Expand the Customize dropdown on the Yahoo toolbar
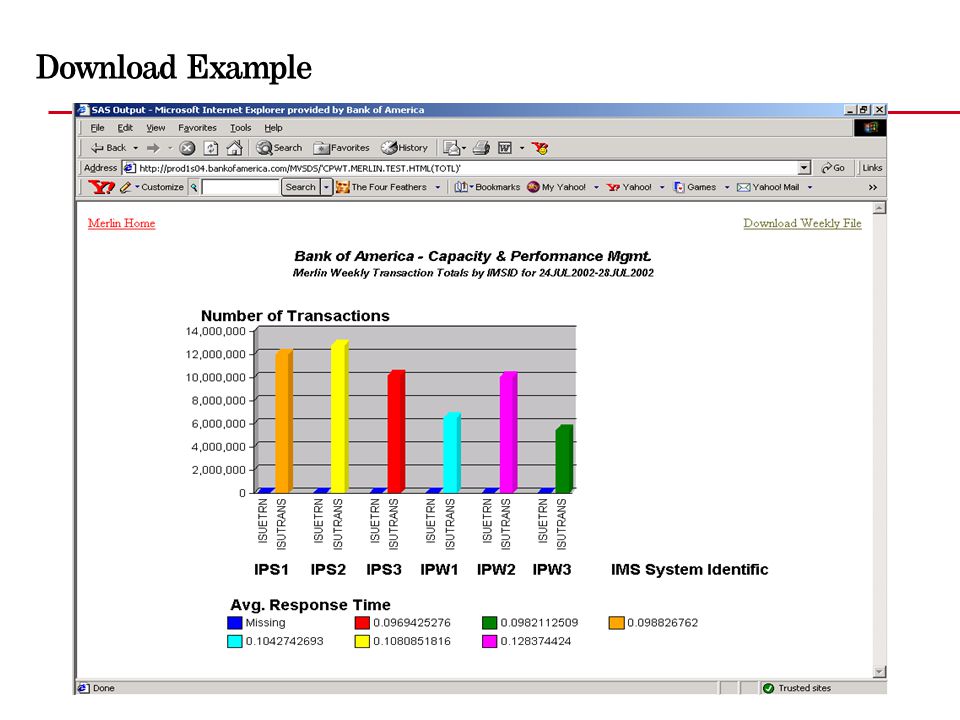The height and width of the screenshot is (720, 960). tap(137, 187)
